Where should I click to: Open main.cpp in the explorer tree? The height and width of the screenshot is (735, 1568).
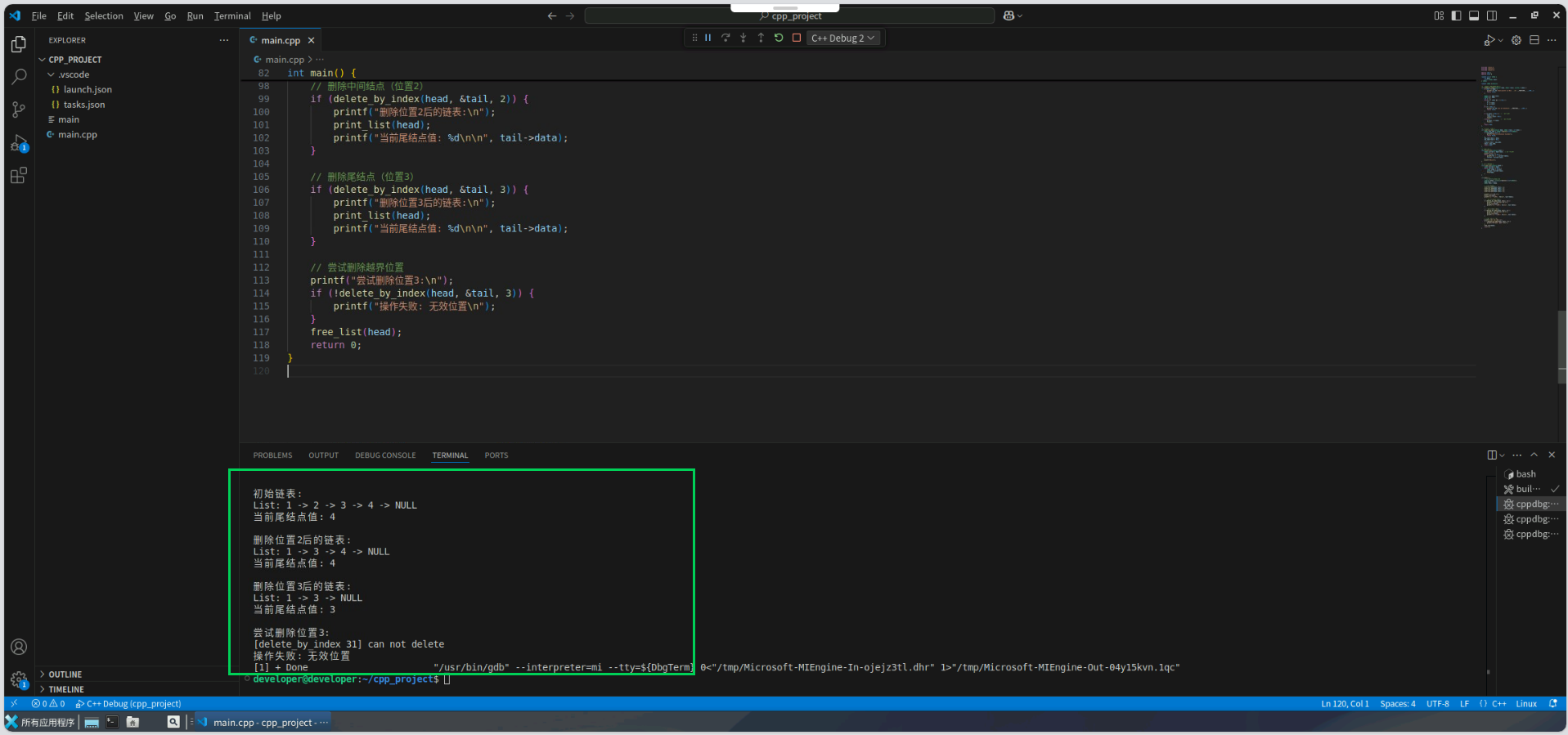click(137, 135)
